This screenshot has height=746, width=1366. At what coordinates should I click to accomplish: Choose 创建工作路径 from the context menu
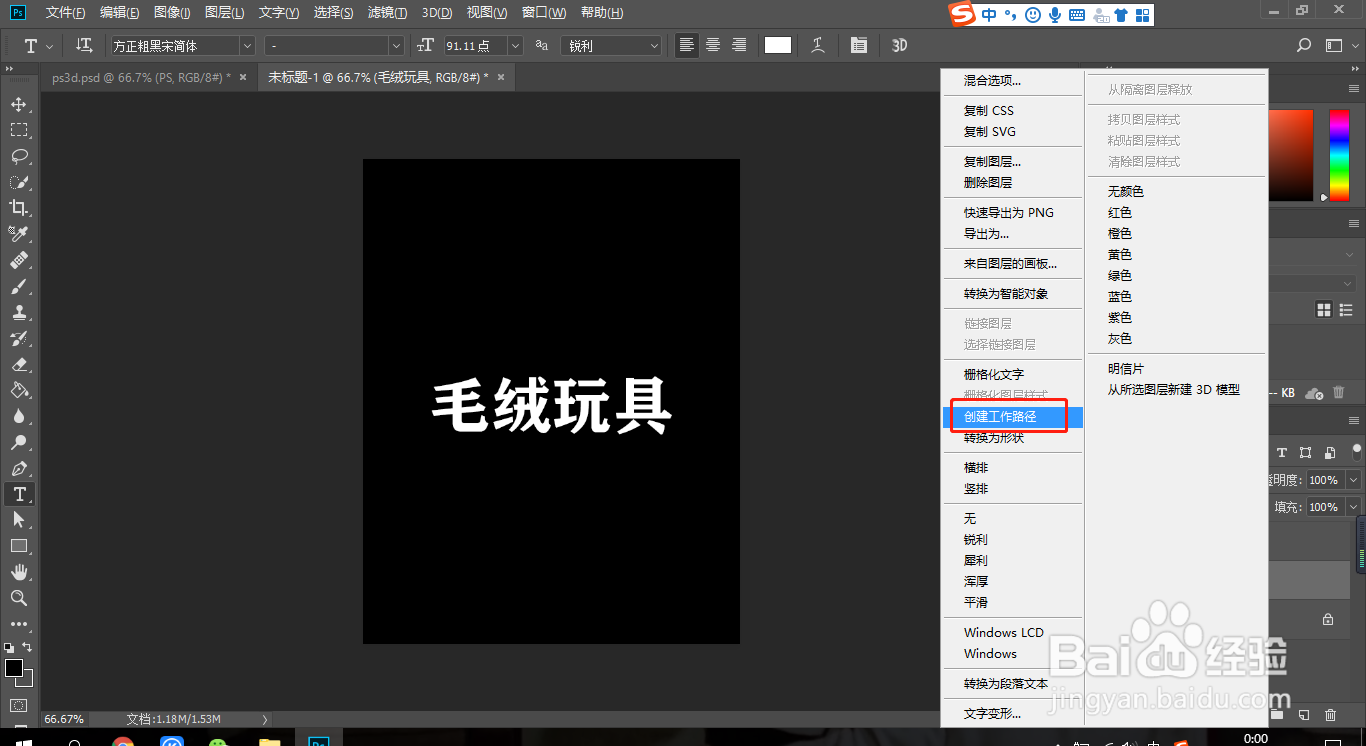click(x=1007, y=416)
